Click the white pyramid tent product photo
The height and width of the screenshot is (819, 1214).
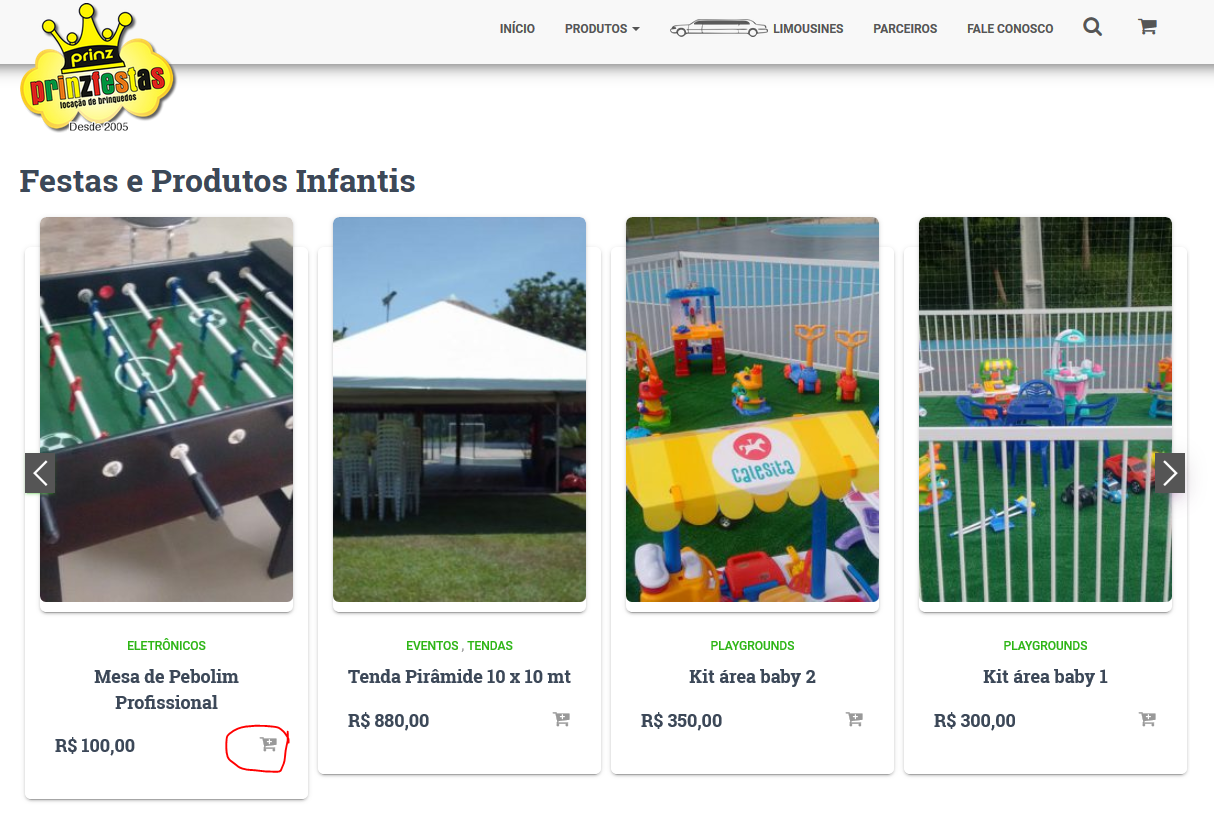pos(459,409)
